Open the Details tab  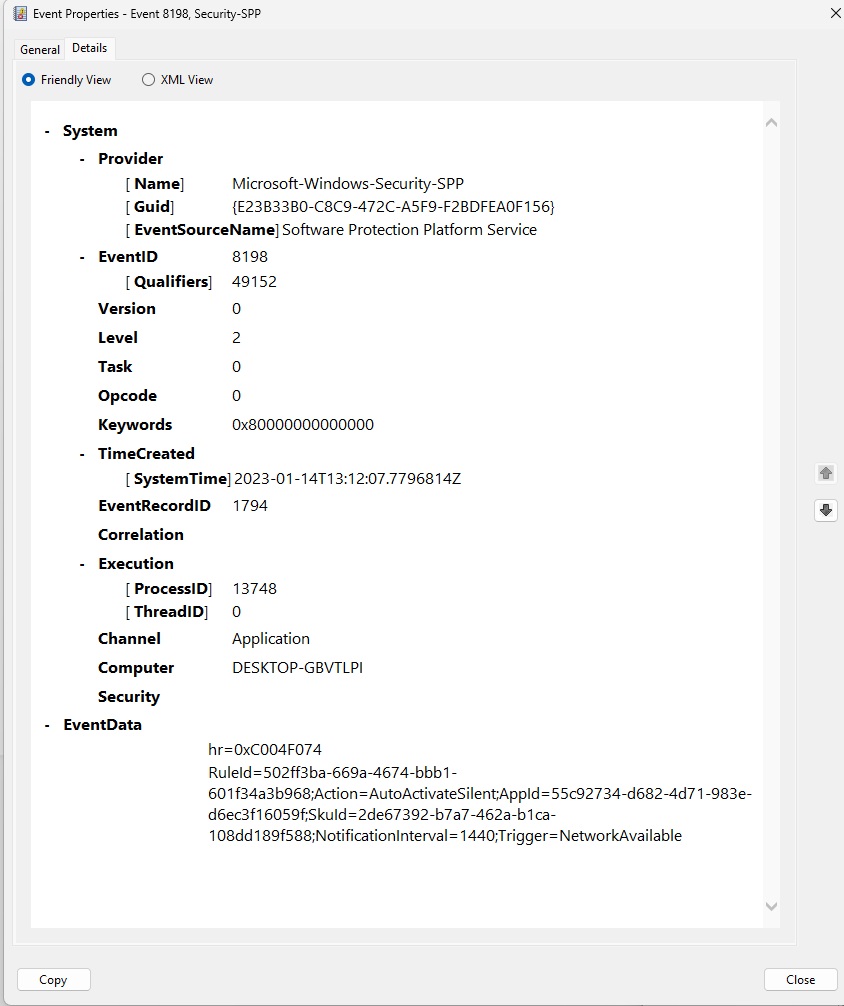pyautogui.click(x=90, y=49)
